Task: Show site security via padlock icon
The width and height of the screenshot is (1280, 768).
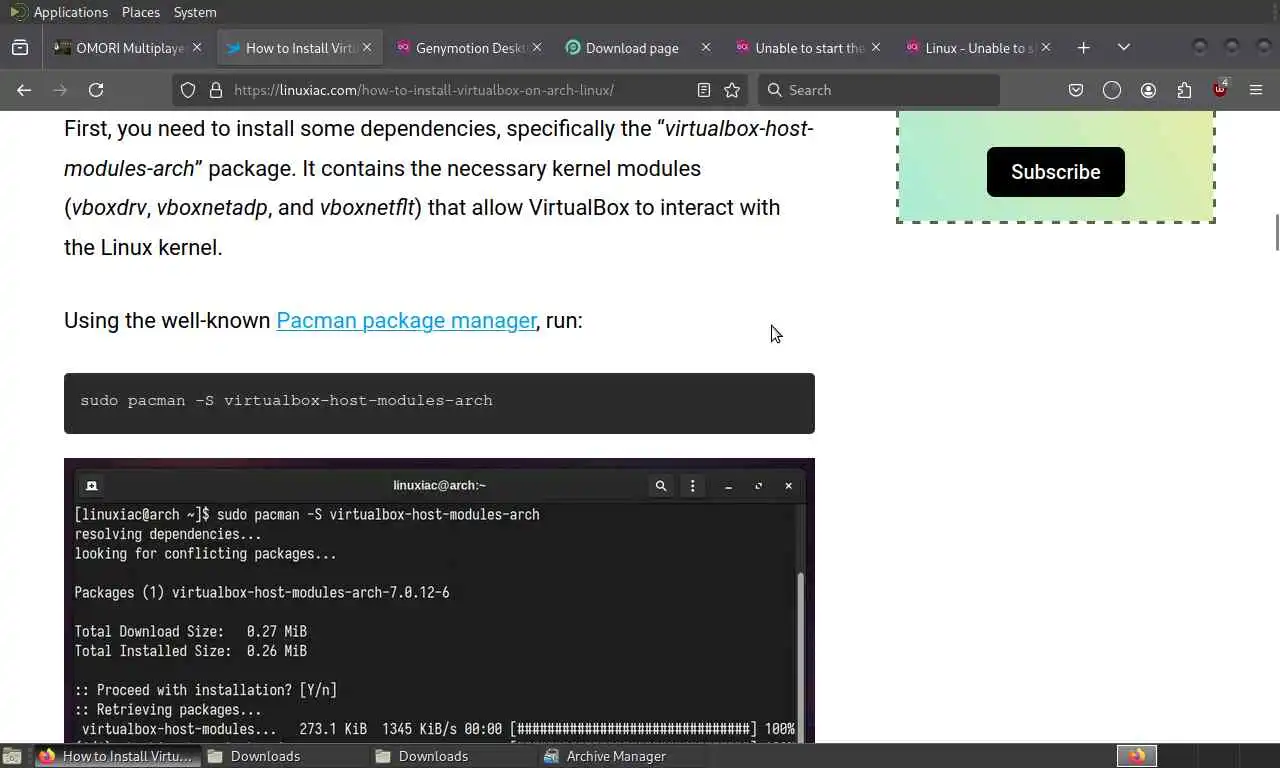Action: [x=215, y=90]
